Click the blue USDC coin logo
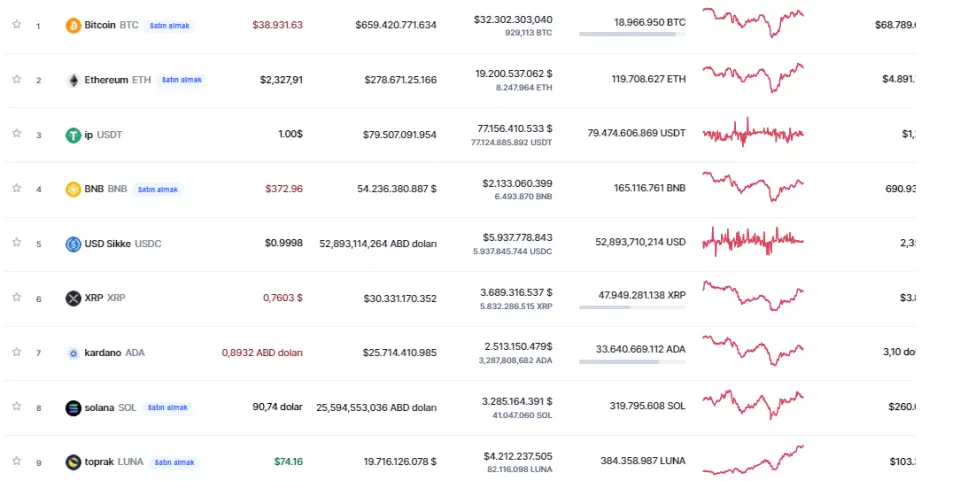 point(73,244)
